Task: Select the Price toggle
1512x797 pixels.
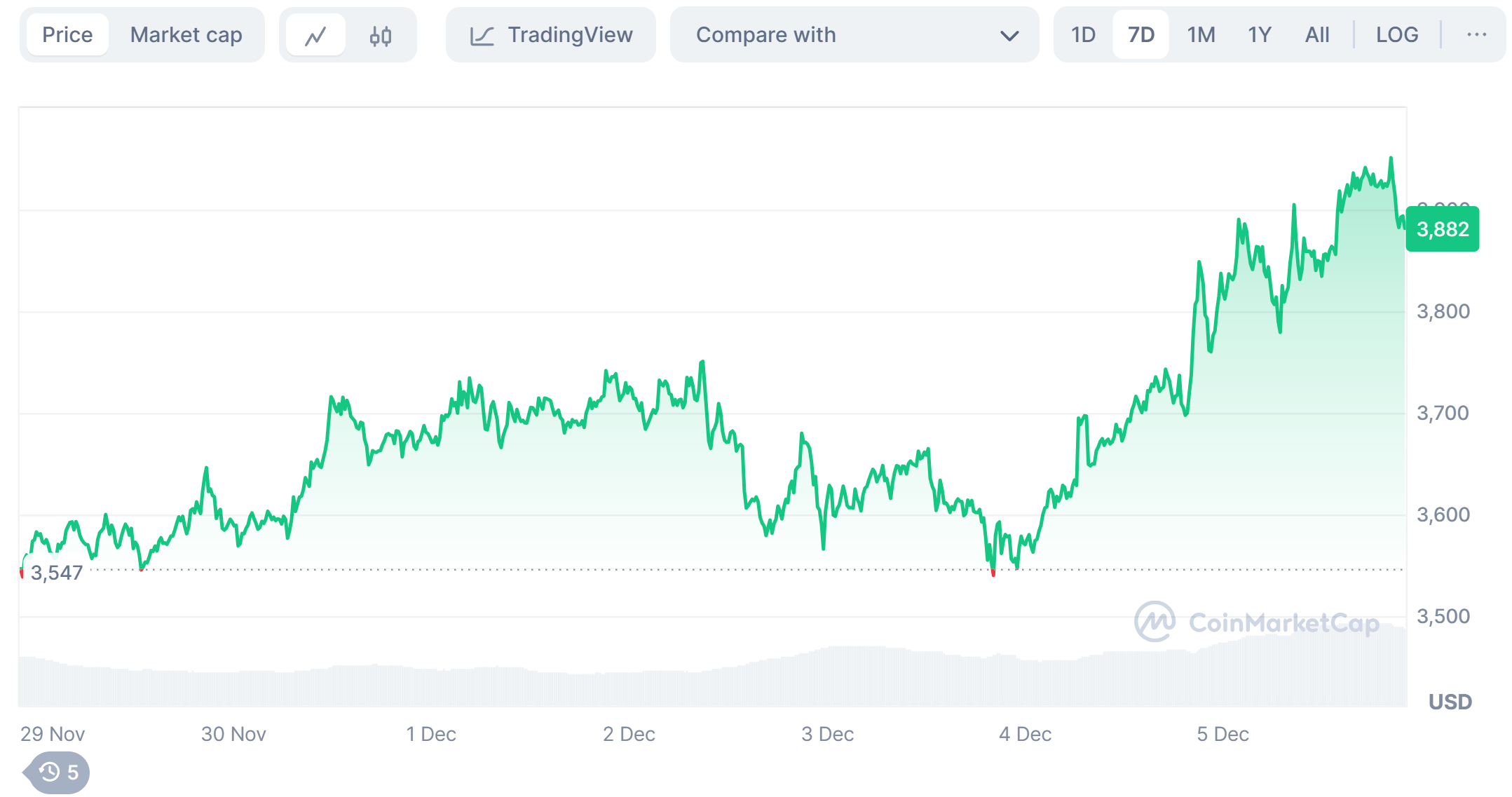Action: click(67, 34)
